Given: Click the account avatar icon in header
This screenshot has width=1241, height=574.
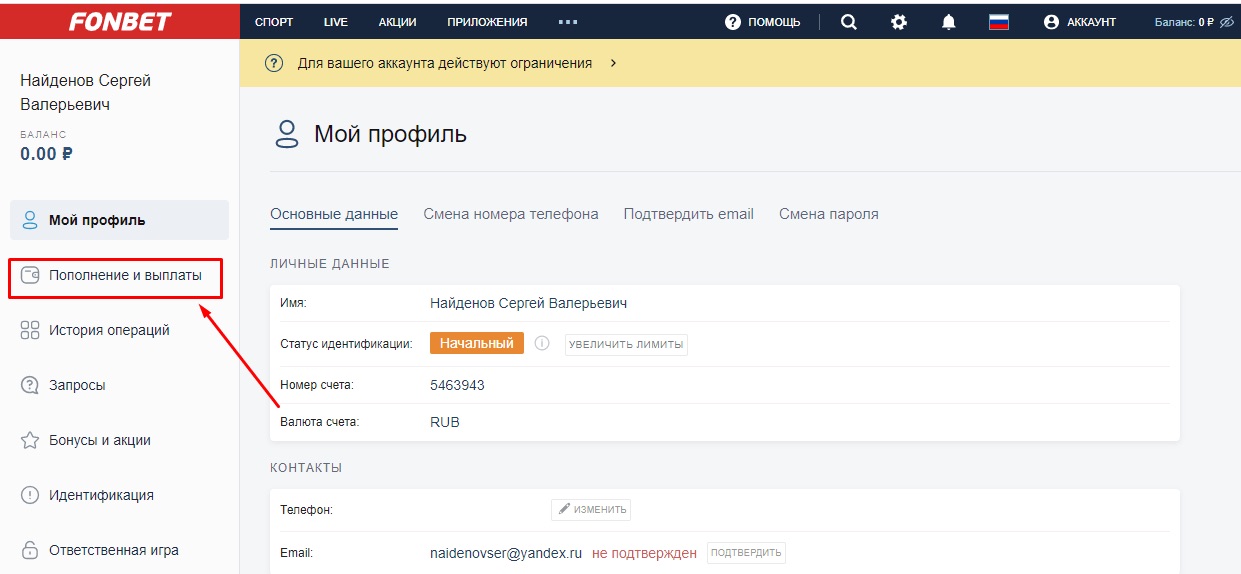Looking at the screenshot, I should 1051,22.
